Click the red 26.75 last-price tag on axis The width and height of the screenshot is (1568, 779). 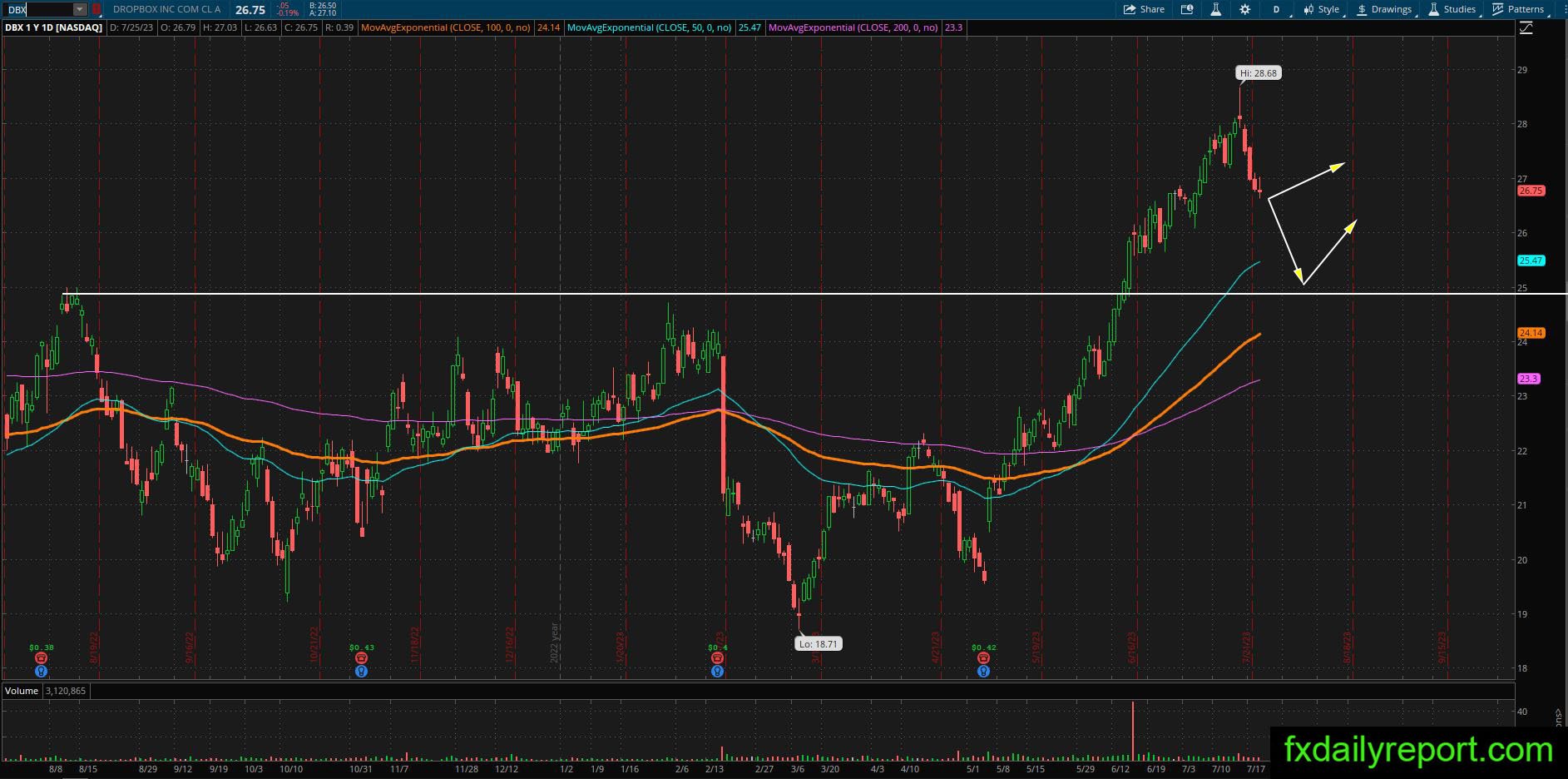point(1531,191)
